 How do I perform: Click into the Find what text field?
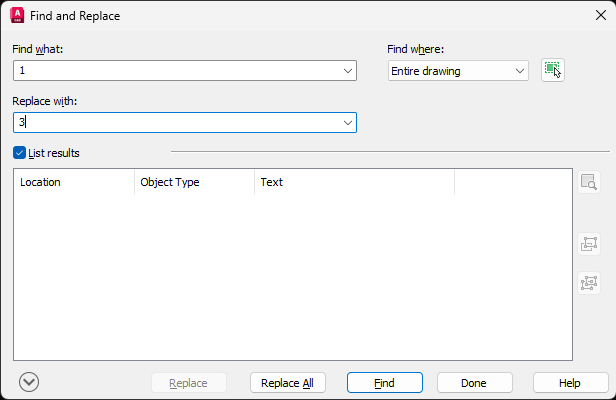(177, 71)
